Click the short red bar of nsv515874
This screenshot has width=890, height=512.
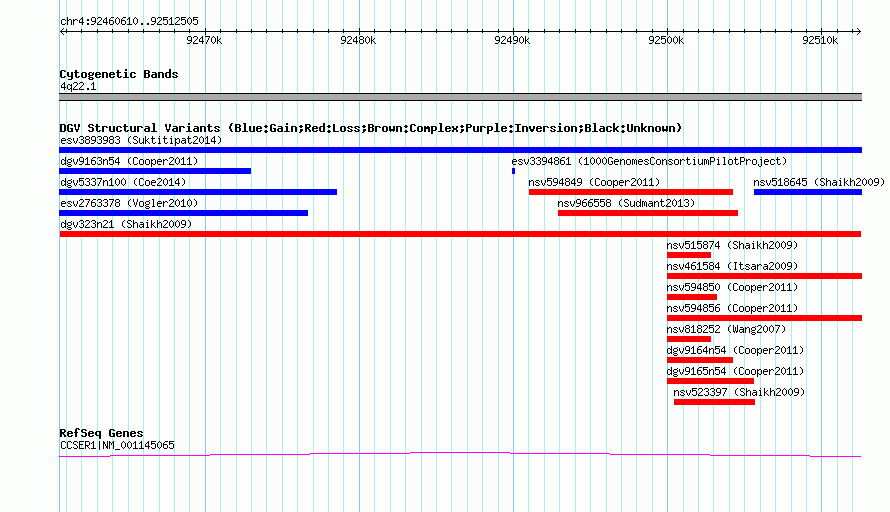(x=689, y=255)
